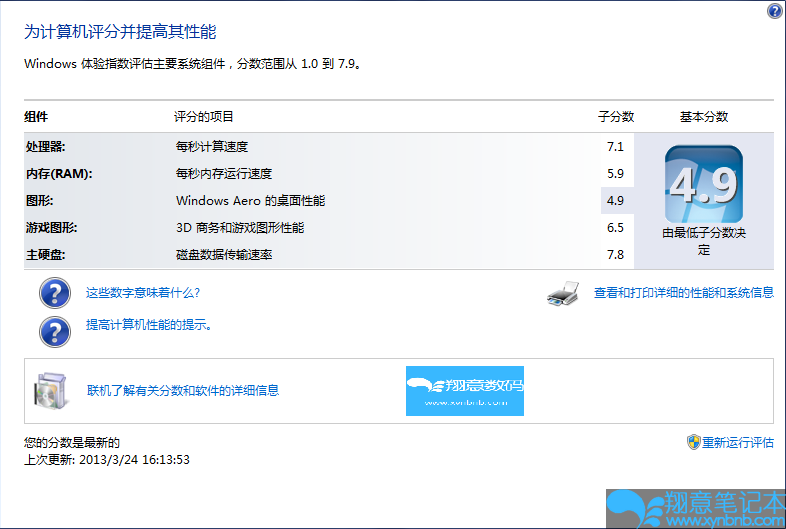This screenshot has width=786, height=529.
Task: Select the 处理器 row label
Action: (46, 147)
